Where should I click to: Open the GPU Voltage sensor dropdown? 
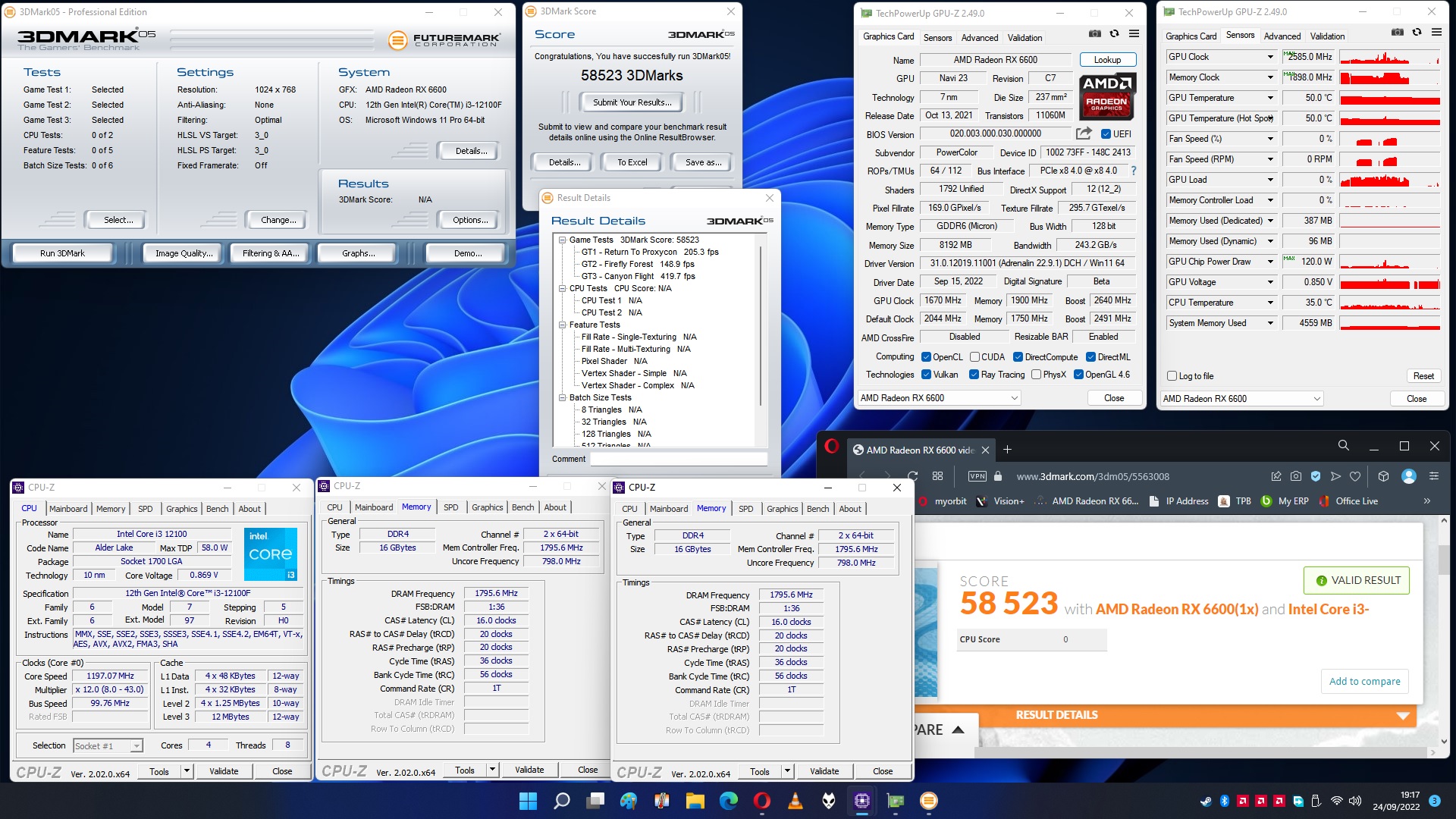[1270, 282]
